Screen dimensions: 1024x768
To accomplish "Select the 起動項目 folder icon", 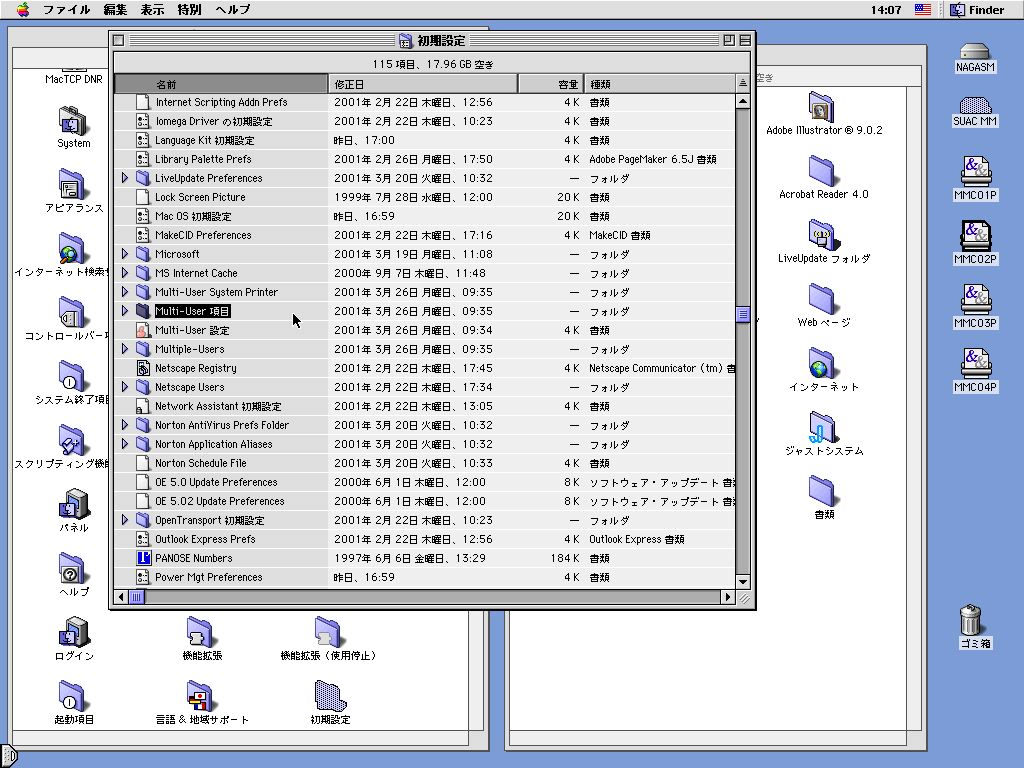I will [x=72, y=697].
